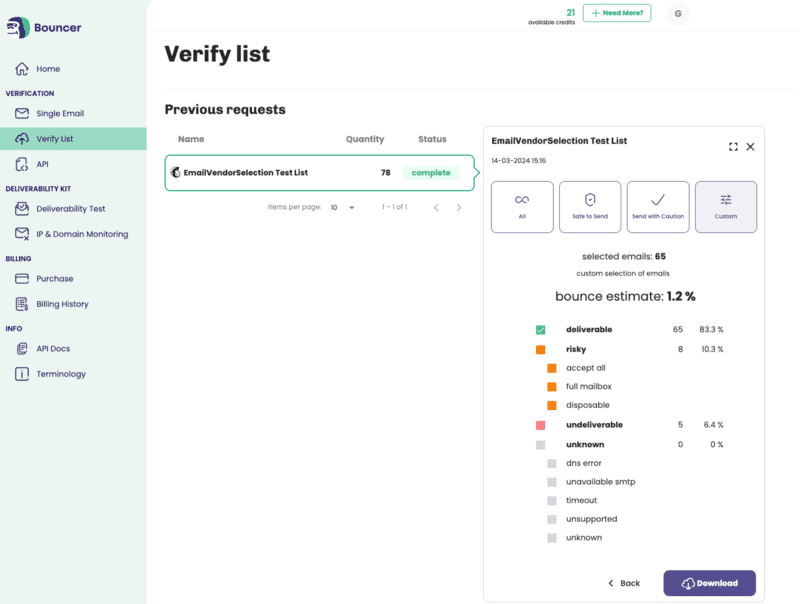Open the Single Email verification page
Screen dimensions: 800x604
point(60,114)
